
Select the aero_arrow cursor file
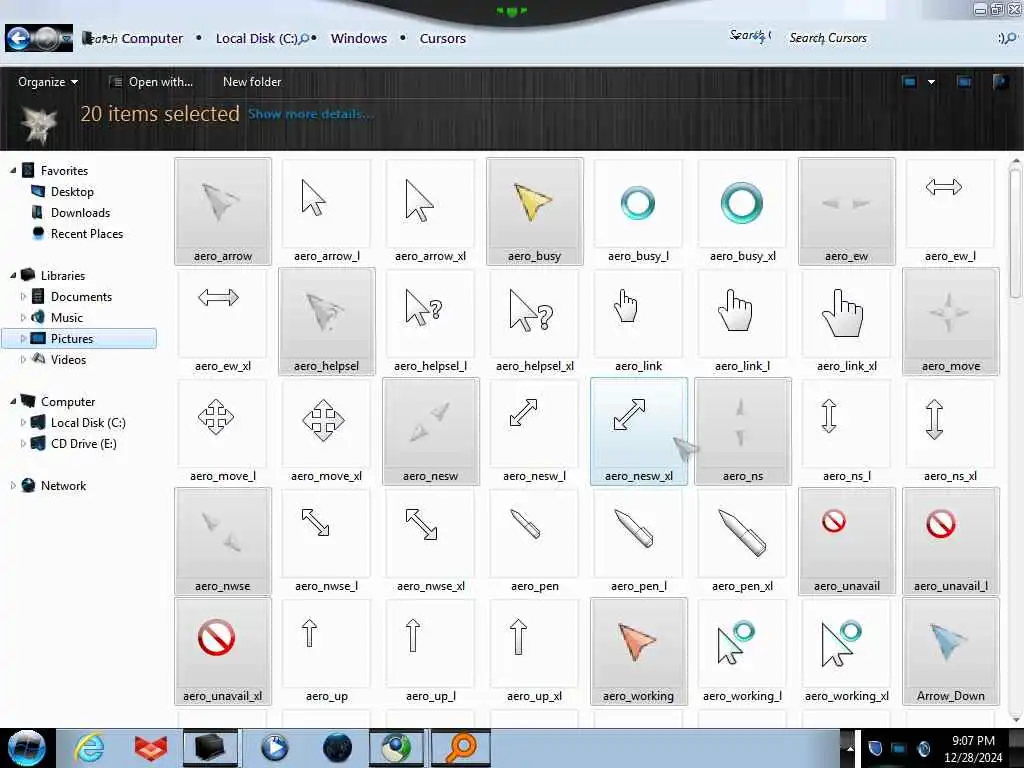(223, 211)
